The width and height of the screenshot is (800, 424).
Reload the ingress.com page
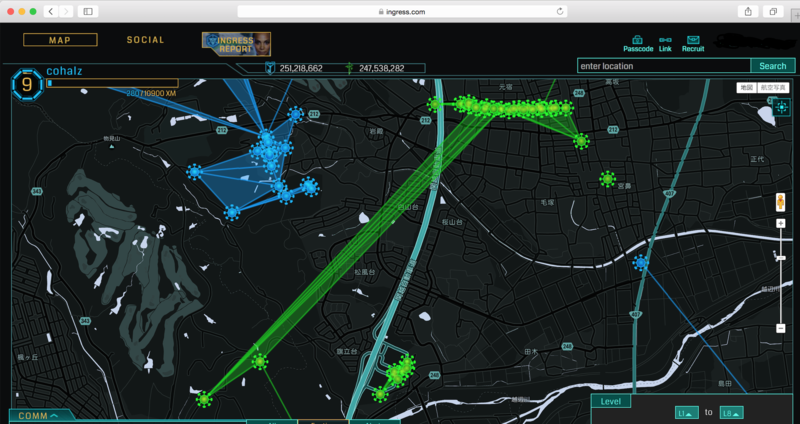(560, 11)
